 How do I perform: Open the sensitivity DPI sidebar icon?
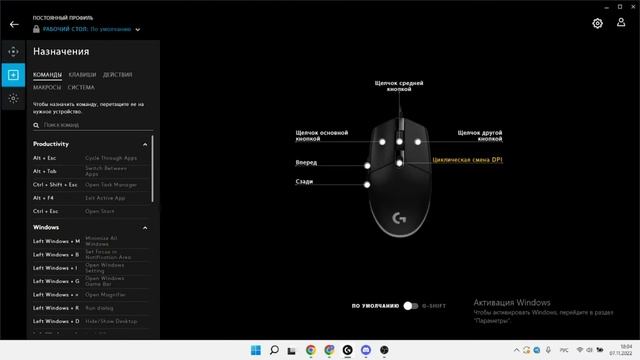(x=13, y=51)
